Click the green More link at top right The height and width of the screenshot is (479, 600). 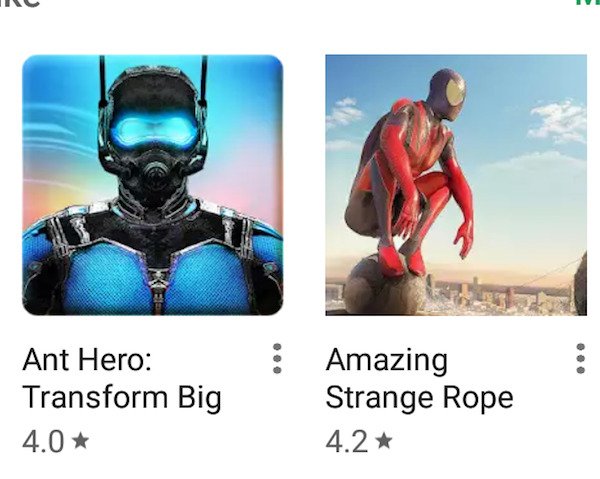pyautogui.click(x=592, y=3)
